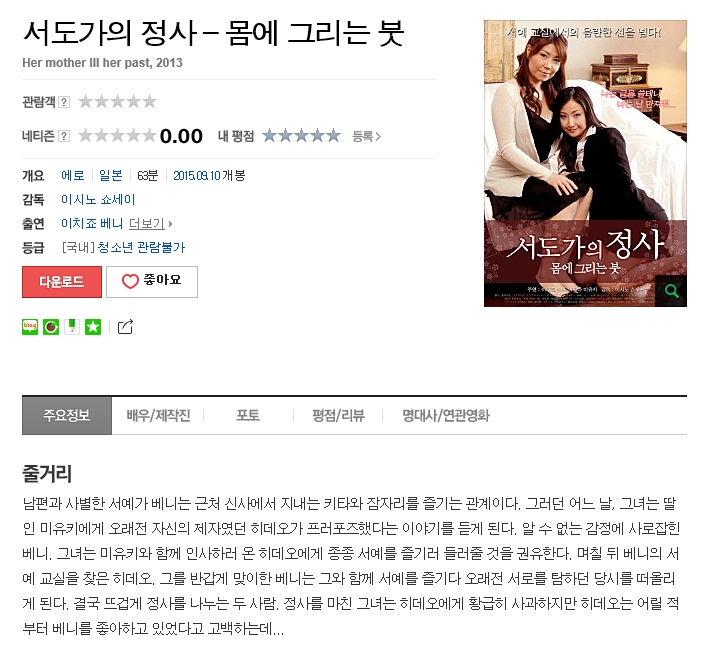Go to 명대사/연관영화 tab

pos(446,415)
